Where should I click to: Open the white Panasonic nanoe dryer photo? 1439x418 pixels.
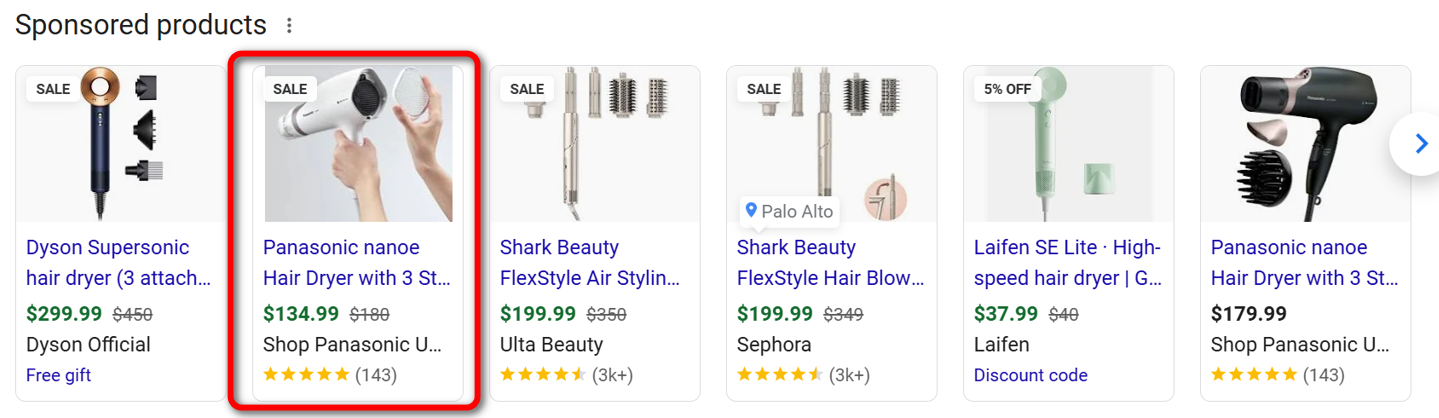point(358,144)
